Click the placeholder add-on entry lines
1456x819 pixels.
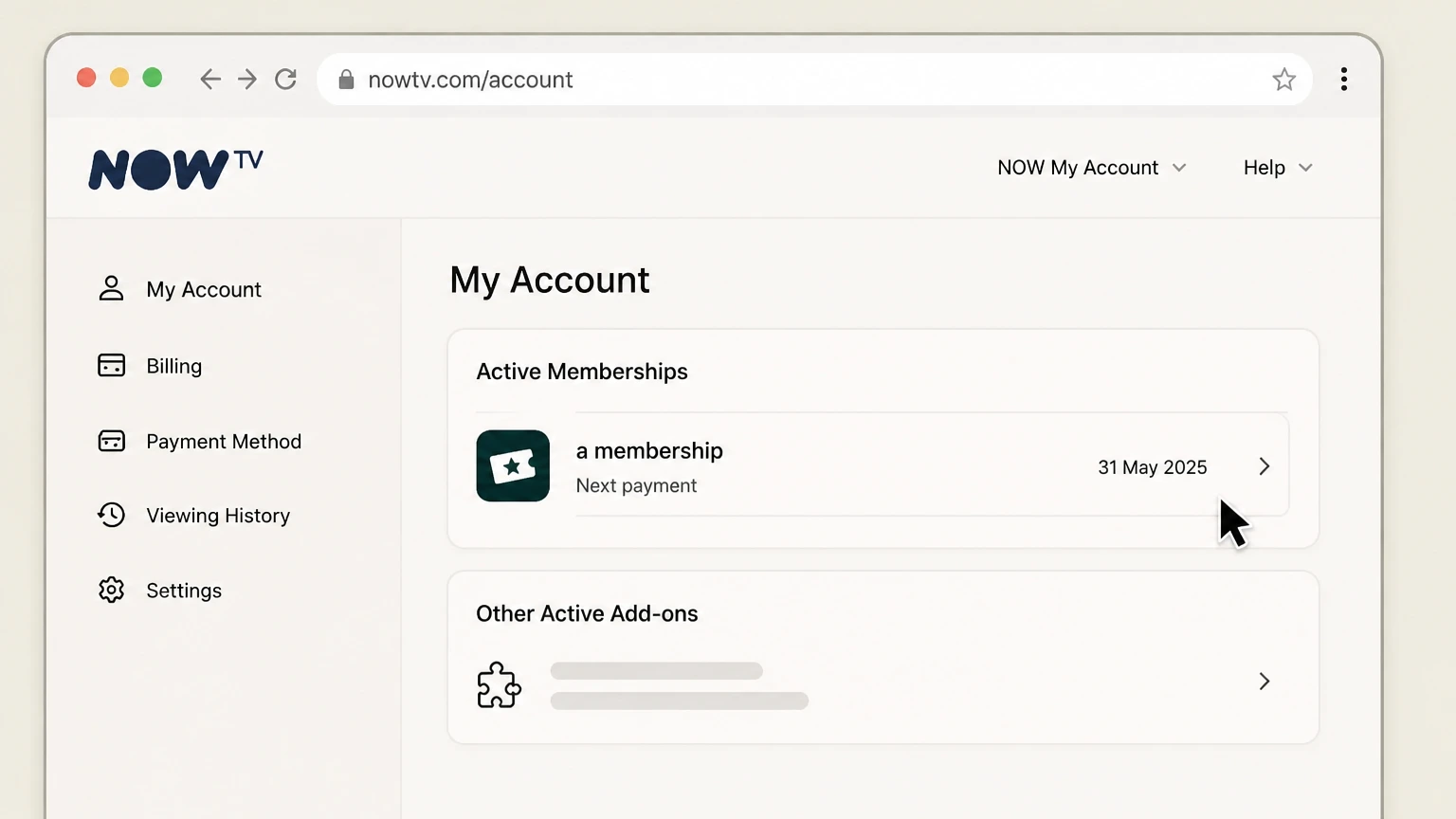[679, 685]
